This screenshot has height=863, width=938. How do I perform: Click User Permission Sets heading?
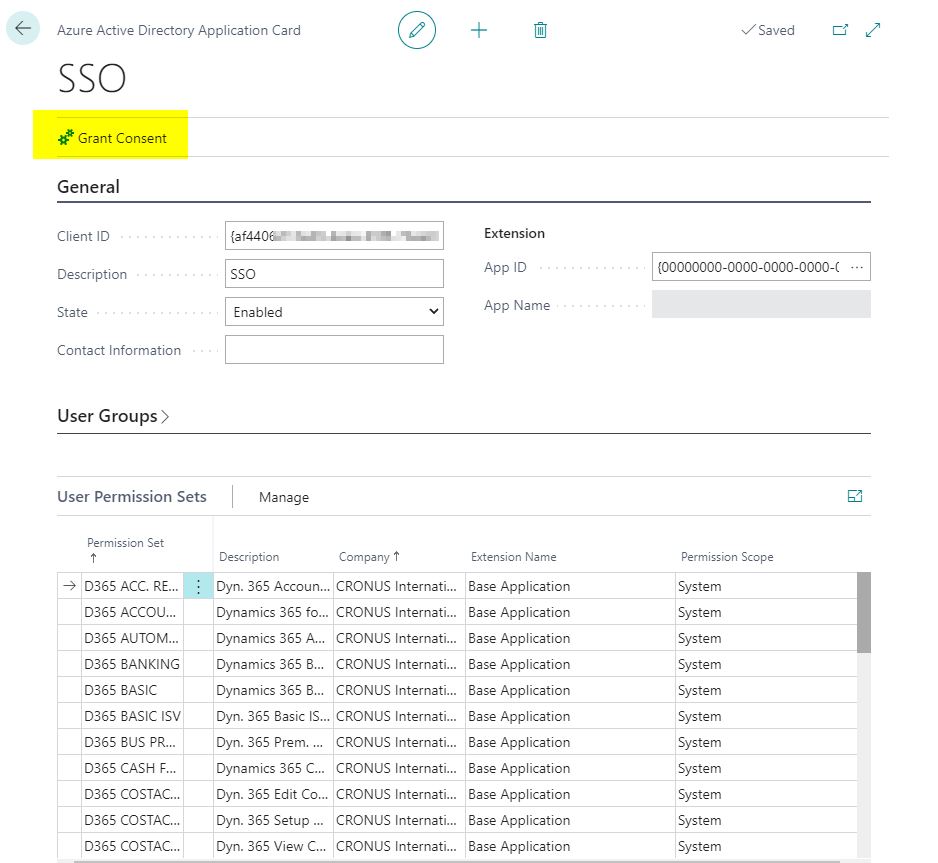point(132,496)
